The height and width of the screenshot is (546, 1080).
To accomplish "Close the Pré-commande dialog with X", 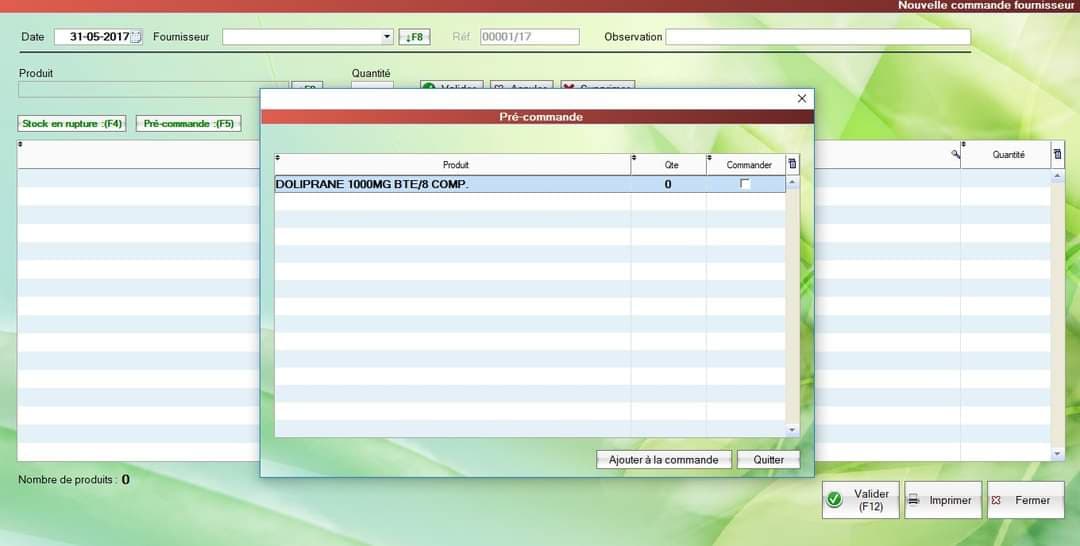I will [802, 98].
